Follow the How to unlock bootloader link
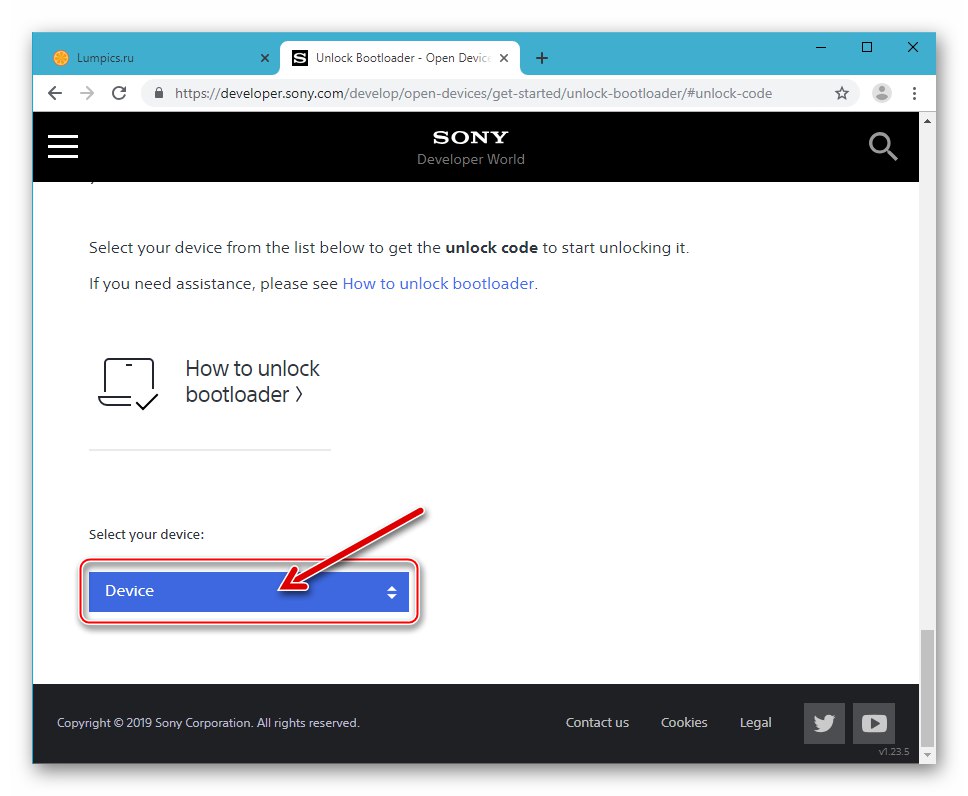Viewport: 968px width, 796px height. coord(438,283)
